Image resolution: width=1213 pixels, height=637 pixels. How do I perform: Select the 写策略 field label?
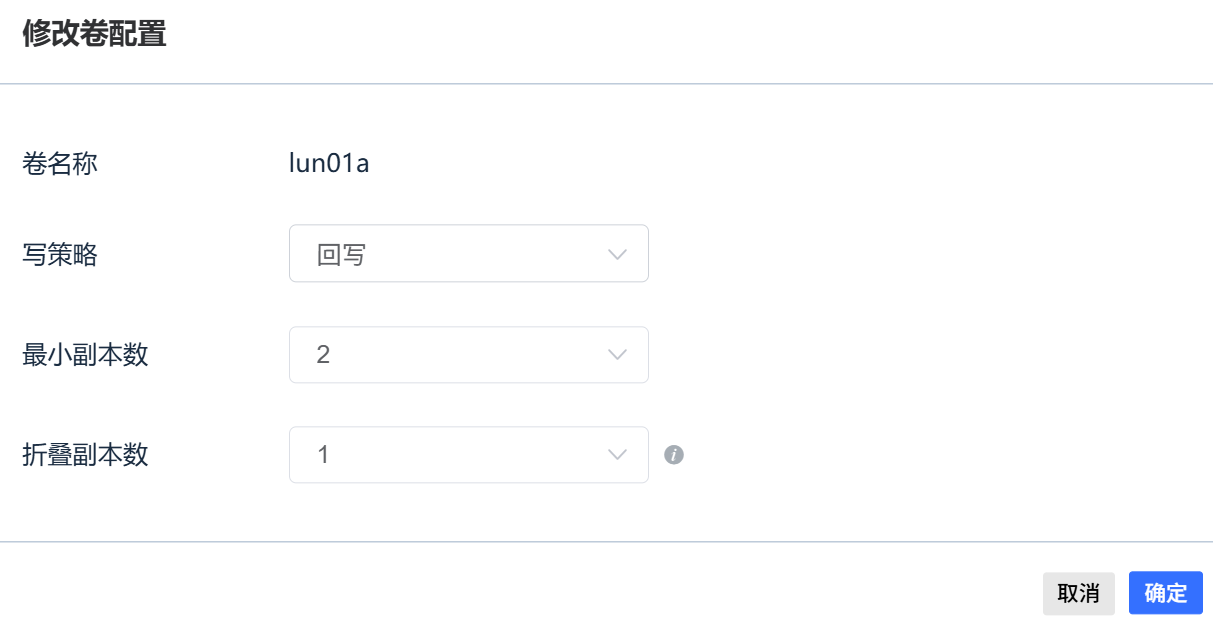[x=60, y=254]
